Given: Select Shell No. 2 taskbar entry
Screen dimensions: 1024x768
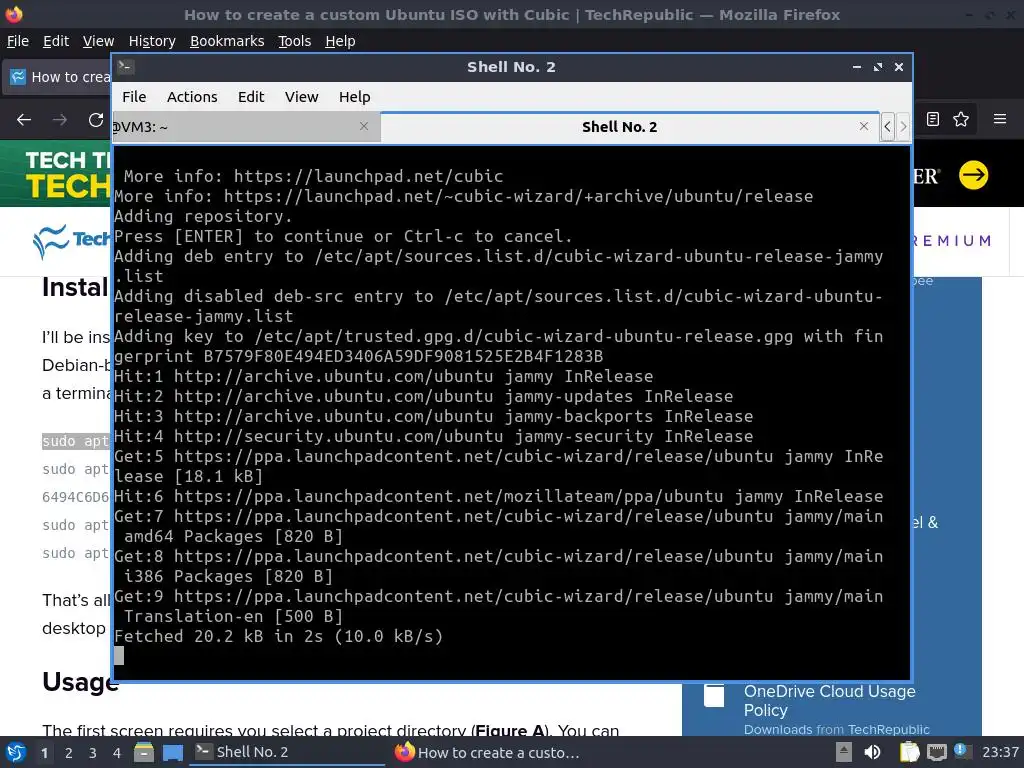Looking at the screenshot, I should pyautogui.click(x=287, y=752).
